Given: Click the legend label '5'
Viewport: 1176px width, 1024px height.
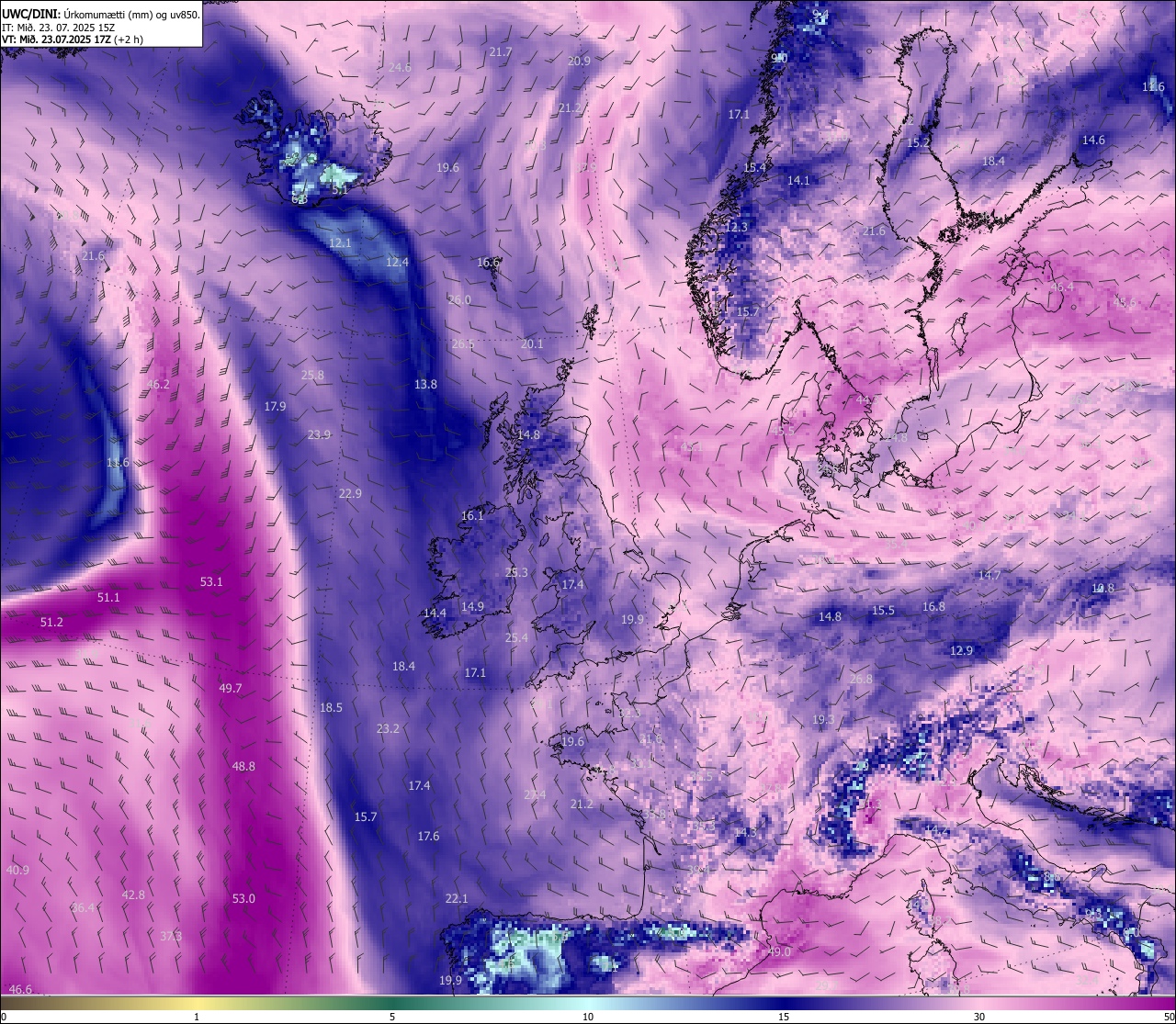Looking at the screenshot, I should (x=392, y=1017).
